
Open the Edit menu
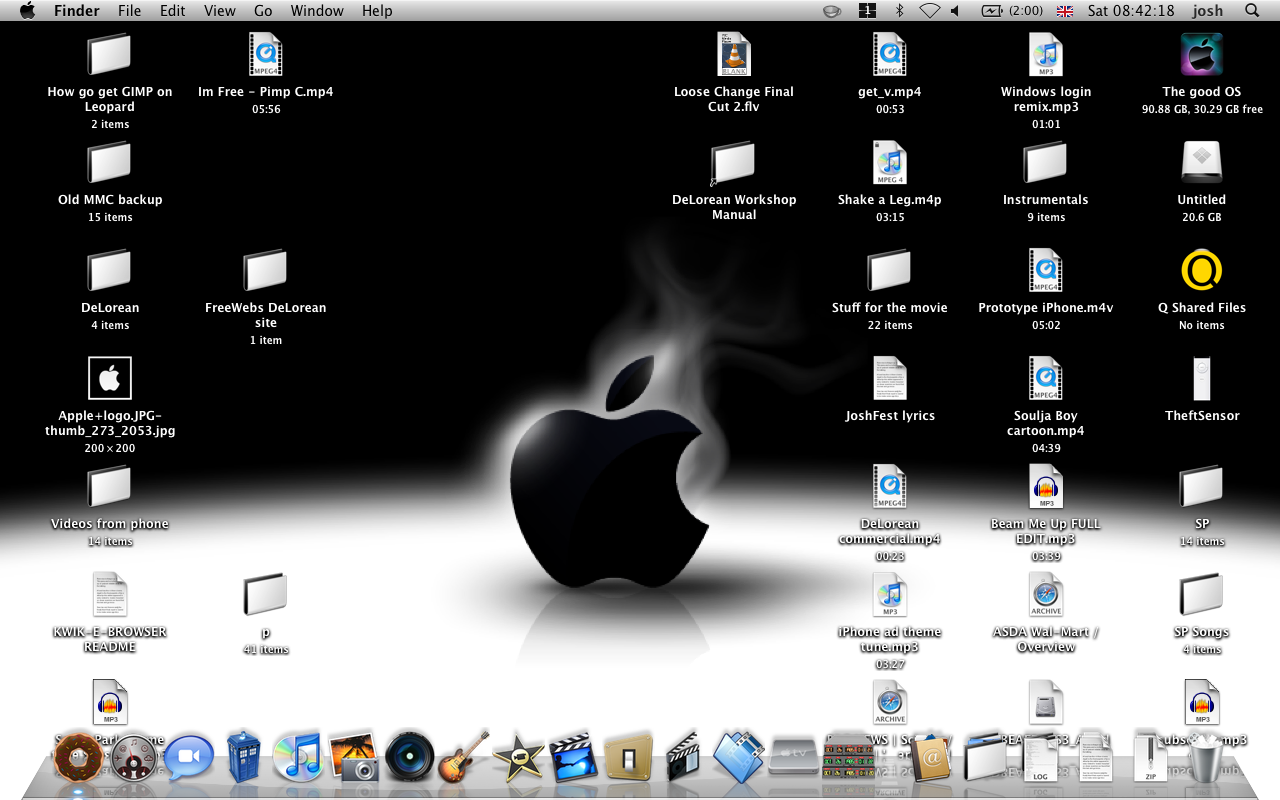173,11
